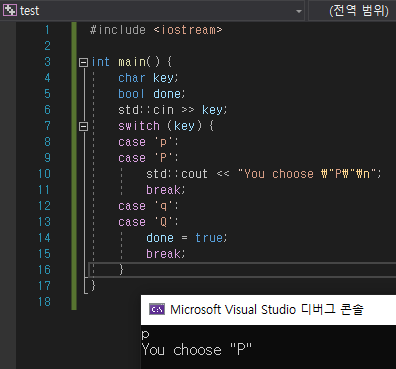Open the test project dropdown arrow
This screenshot has height=369, width=396.
pos(299,11)
